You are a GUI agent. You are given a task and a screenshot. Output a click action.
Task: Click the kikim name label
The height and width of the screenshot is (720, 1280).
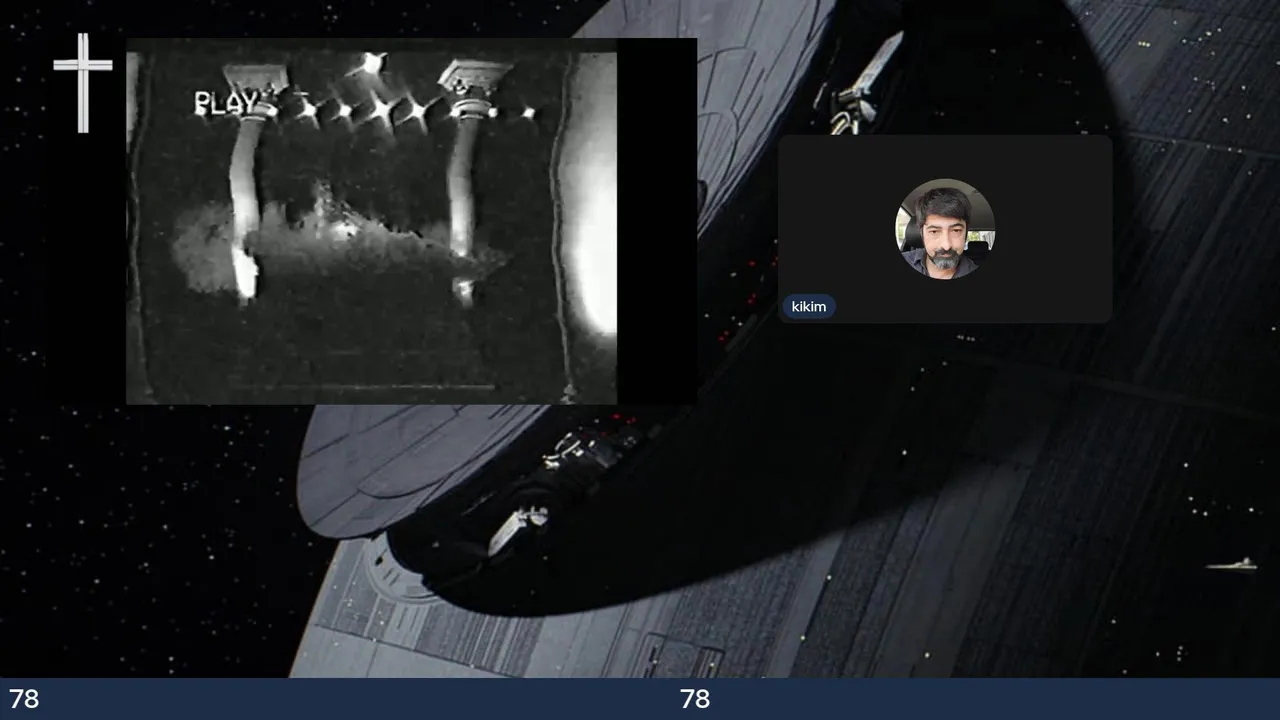point(809,307)
